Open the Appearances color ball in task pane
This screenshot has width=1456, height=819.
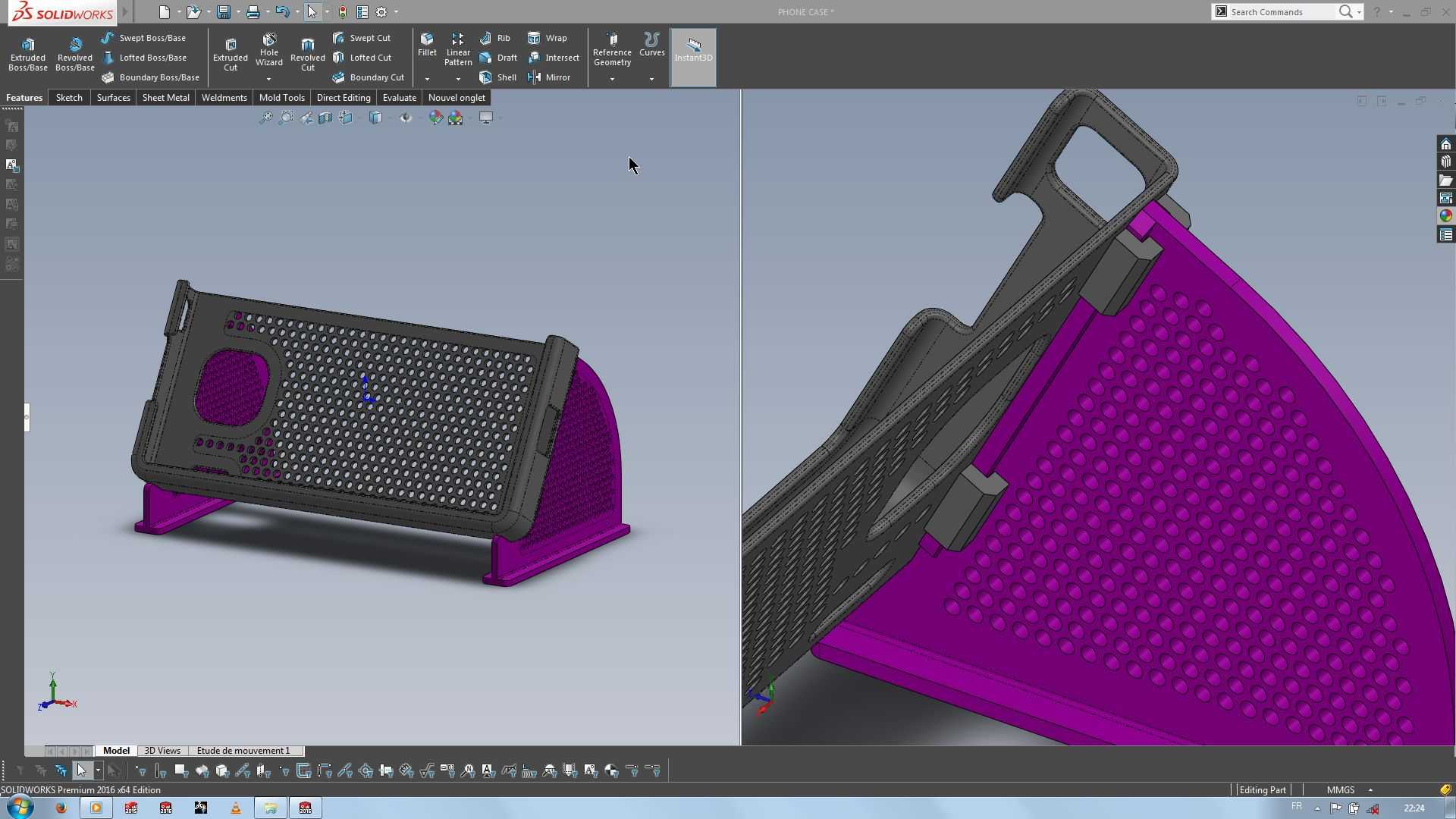[1446, 216]
